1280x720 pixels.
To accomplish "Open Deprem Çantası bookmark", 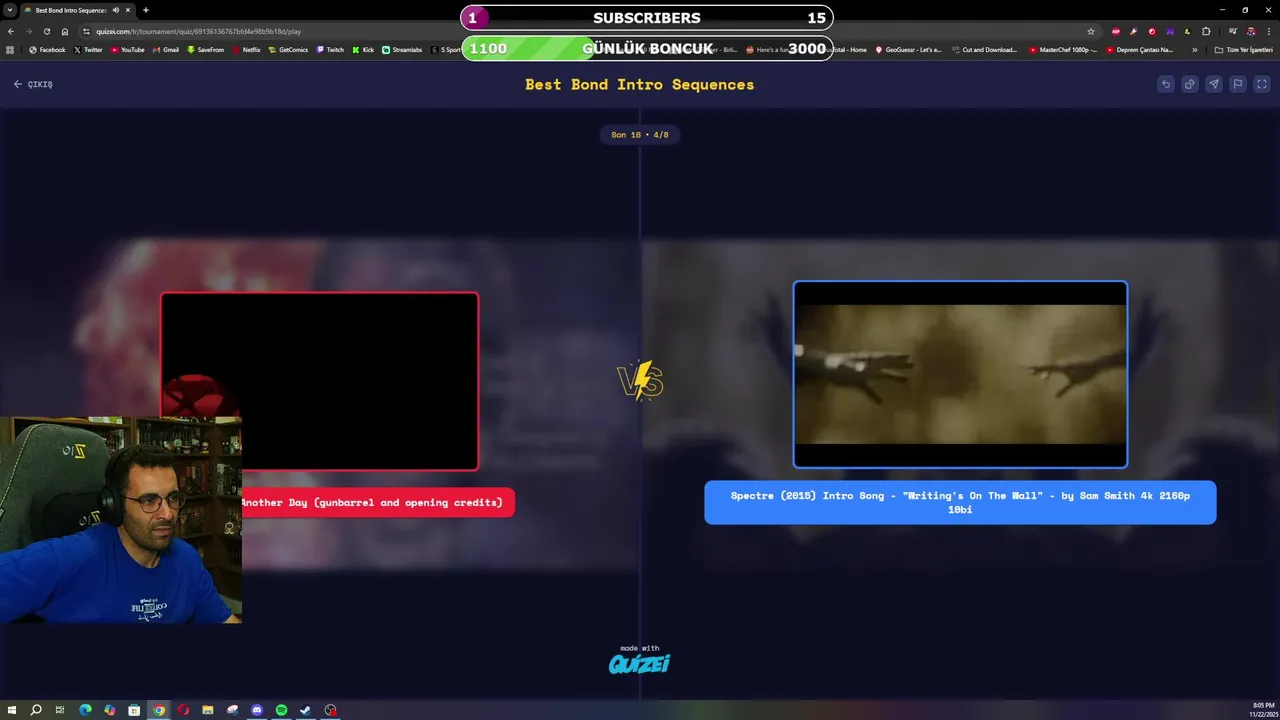I will point(1140,50).
